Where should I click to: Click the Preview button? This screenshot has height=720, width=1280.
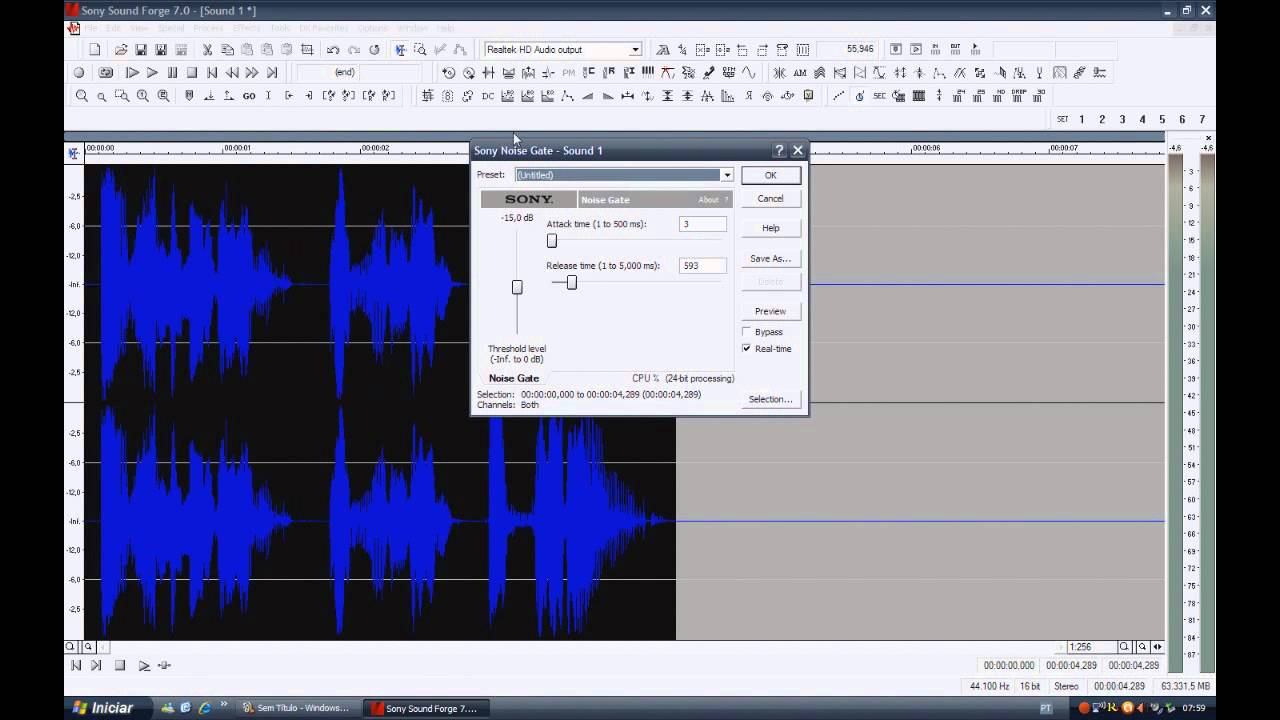coord(770,311)
